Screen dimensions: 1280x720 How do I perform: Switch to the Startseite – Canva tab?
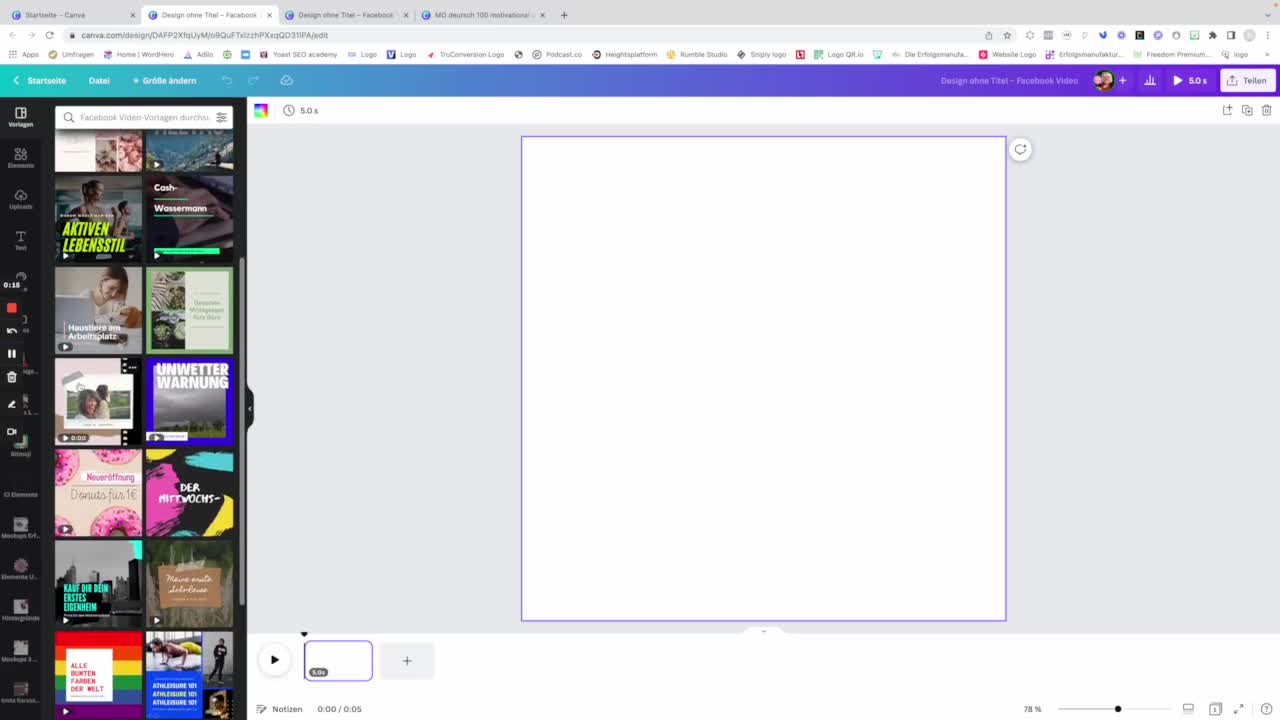pos(70,15)
